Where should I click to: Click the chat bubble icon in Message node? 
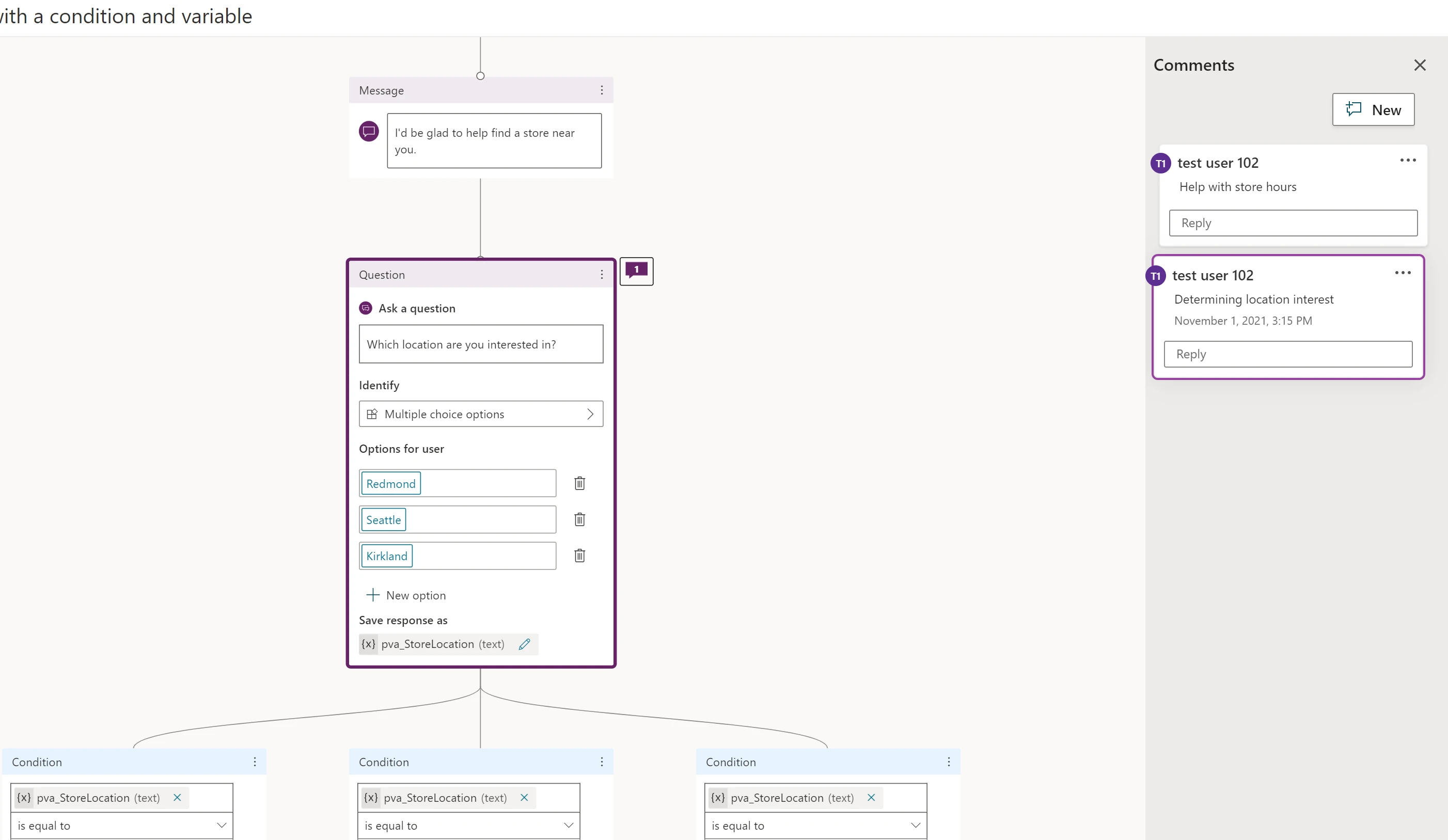click(369, 131)
